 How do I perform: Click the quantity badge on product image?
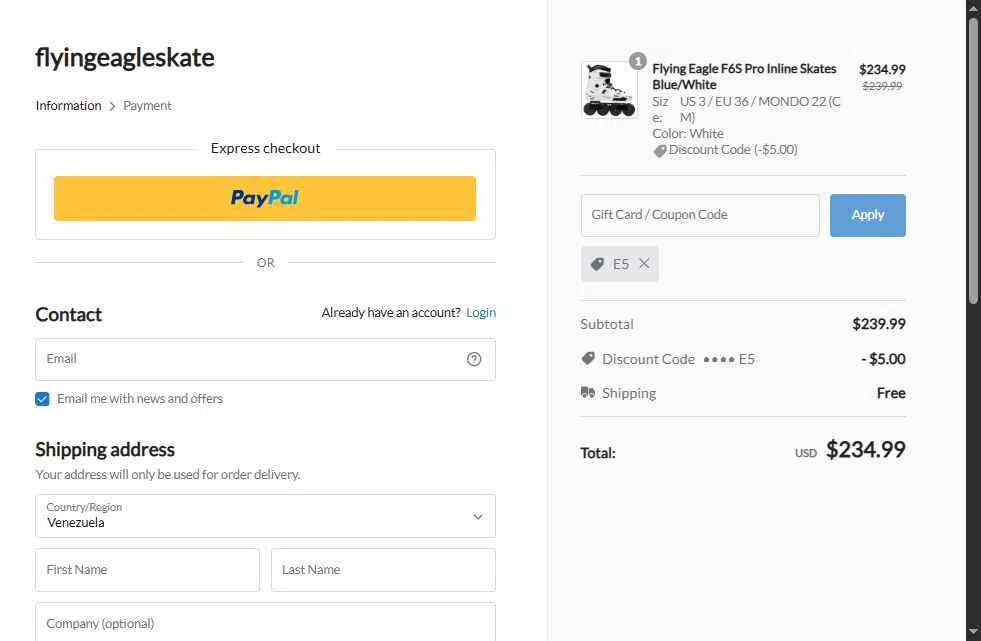(638, 61)
